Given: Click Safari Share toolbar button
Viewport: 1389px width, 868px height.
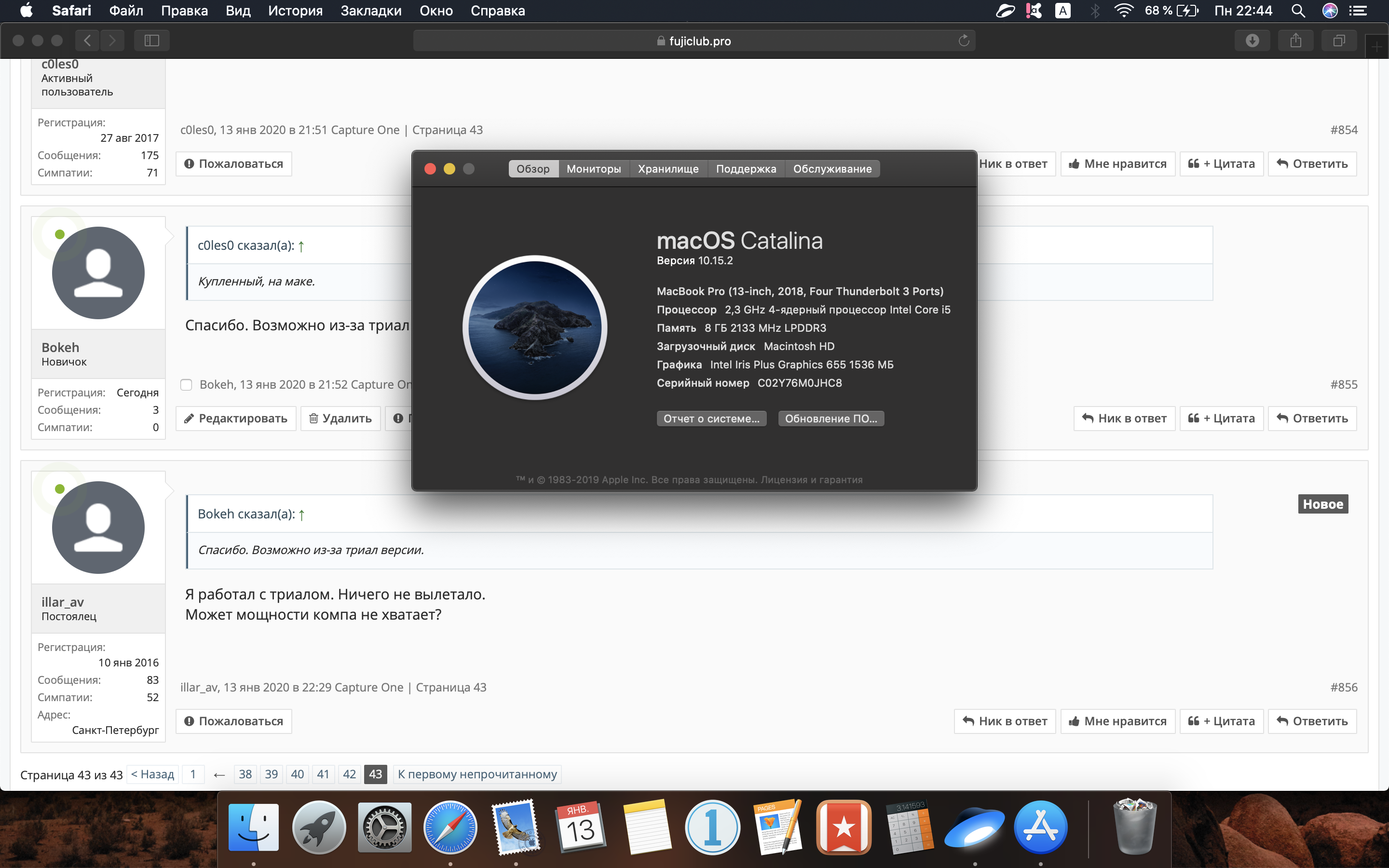Looking at the screenshot, I should tap(1295, 40).
